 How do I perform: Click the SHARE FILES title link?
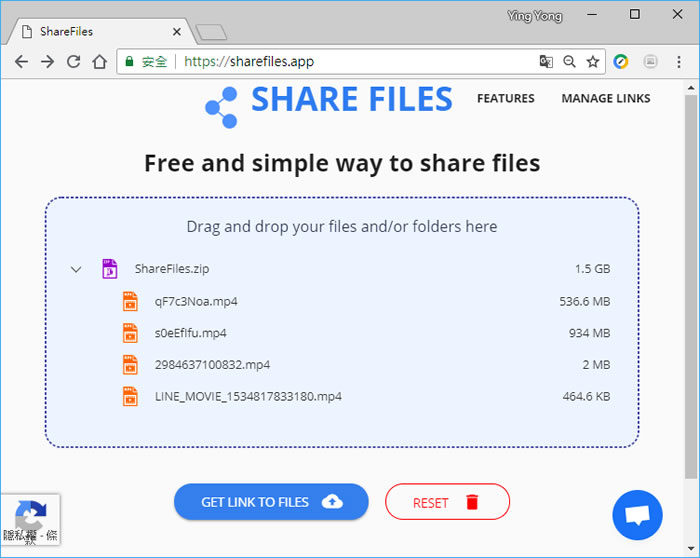352,99
